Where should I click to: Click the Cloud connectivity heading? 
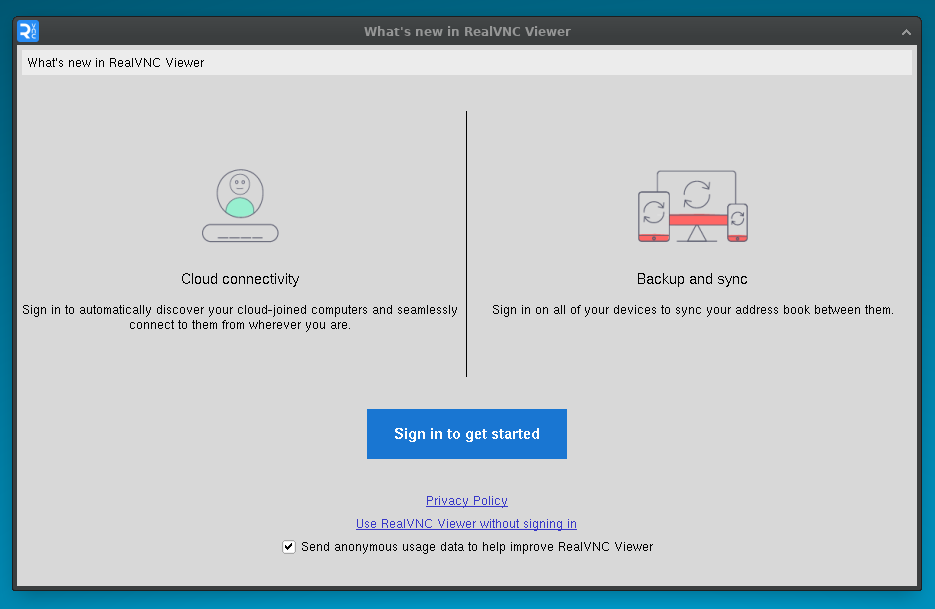240,279
